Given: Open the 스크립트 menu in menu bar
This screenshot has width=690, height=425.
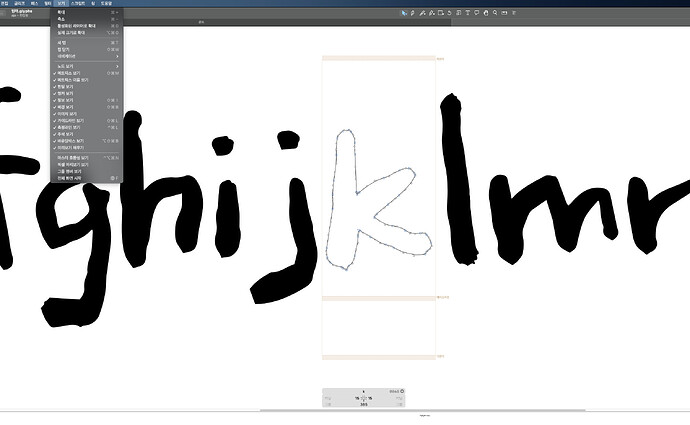Looking at the screenshot, I should pyautogui.click(x=78, y=4).
